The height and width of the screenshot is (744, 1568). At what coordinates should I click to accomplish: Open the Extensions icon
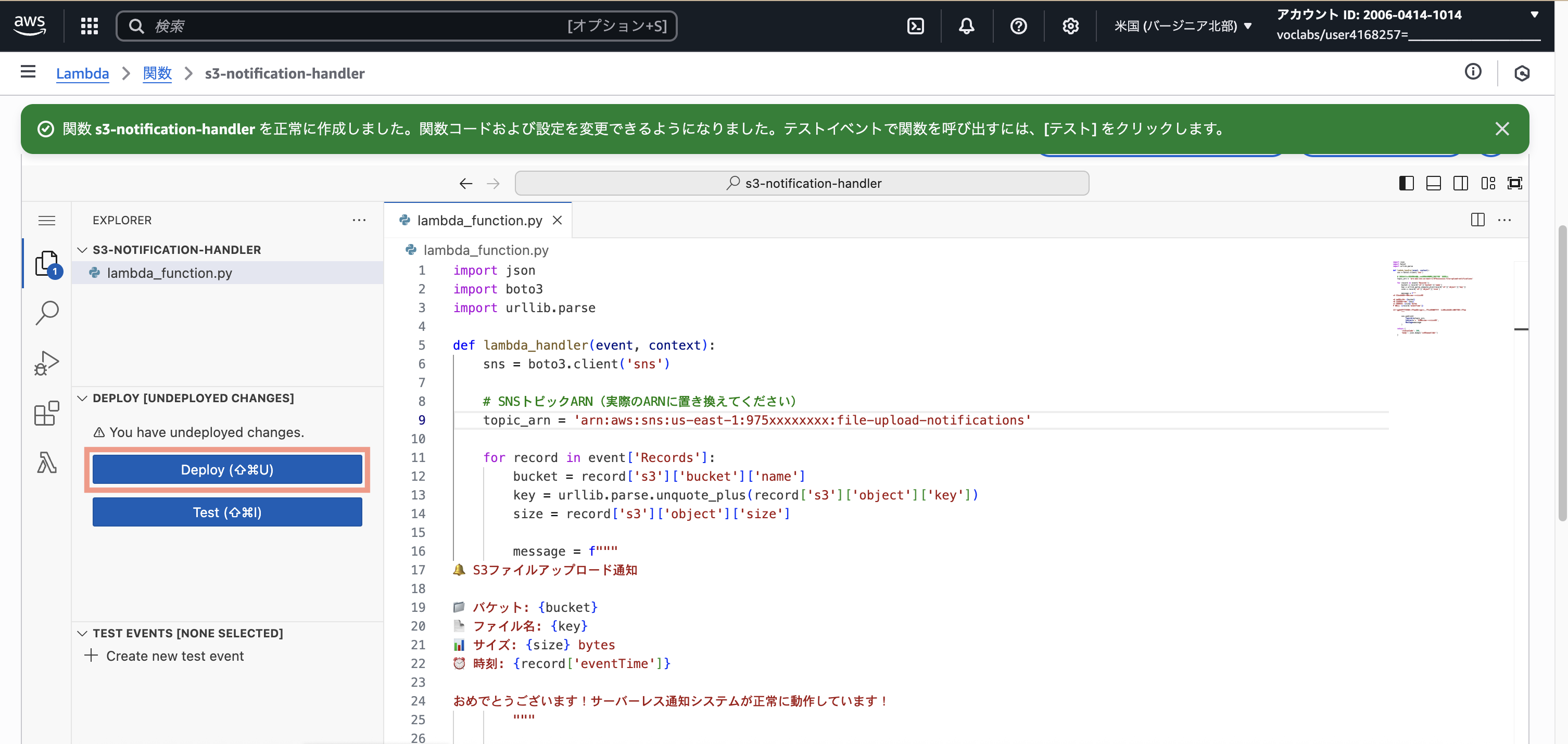coord(47,413)
